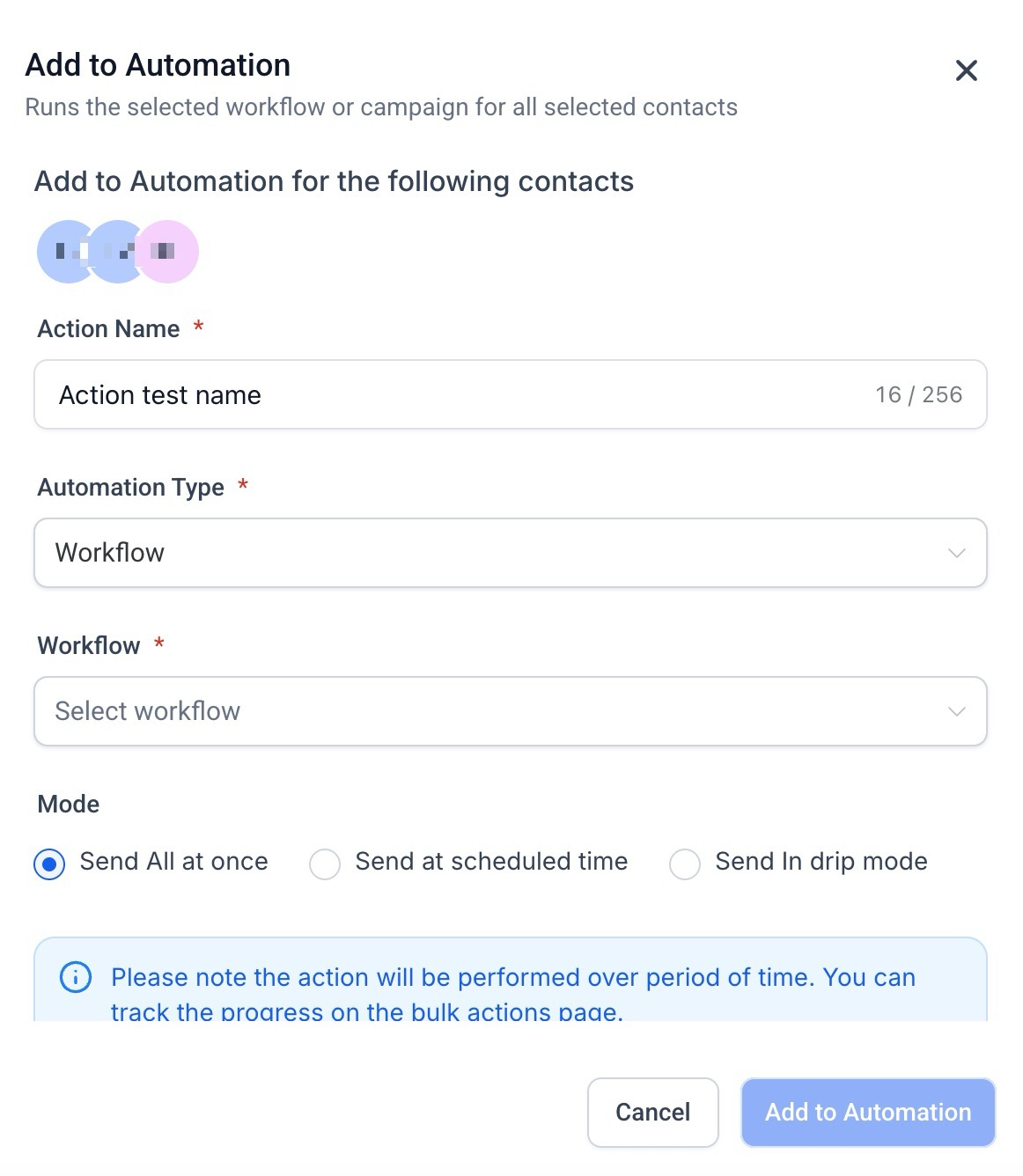Image resolution: width=1023 pixels, height=1176 pixels.
Task: Open the Automation Type dropdown showing Workflow
Action: 493,553
